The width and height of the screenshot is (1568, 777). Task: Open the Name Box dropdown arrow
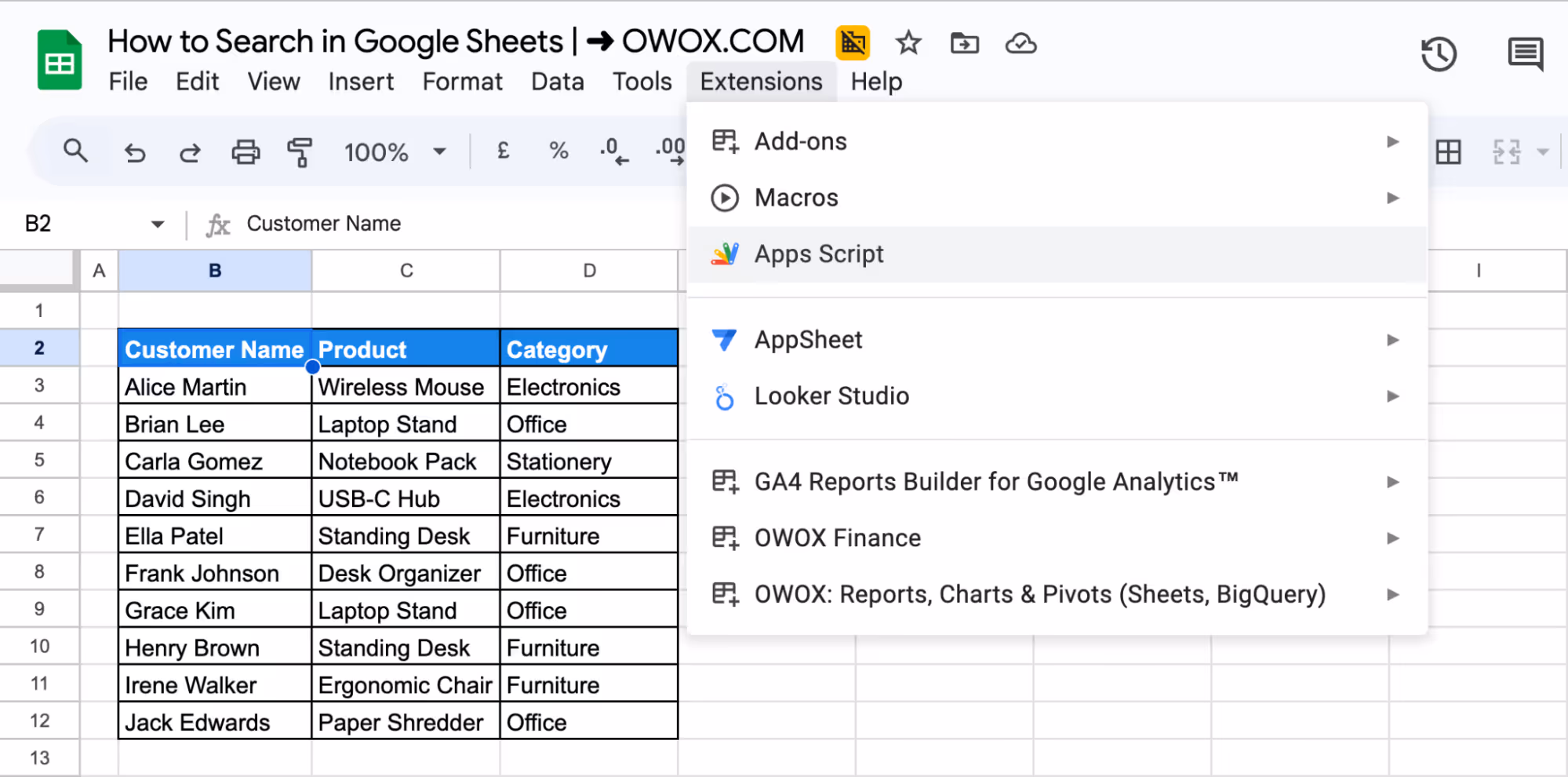(x=158, y=224)
